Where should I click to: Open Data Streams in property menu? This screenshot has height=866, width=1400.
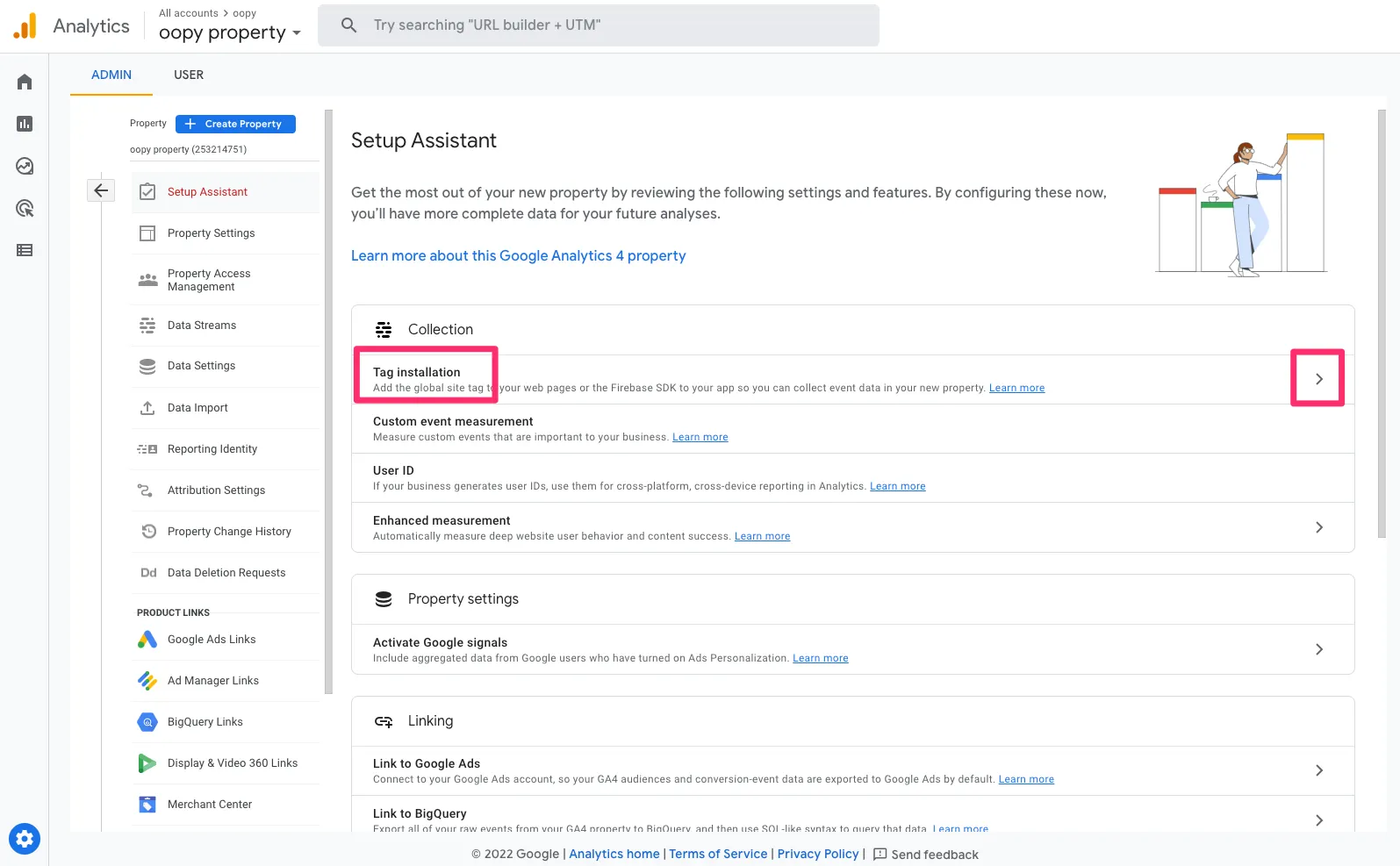pyautogui.click(x=202, y=326)
